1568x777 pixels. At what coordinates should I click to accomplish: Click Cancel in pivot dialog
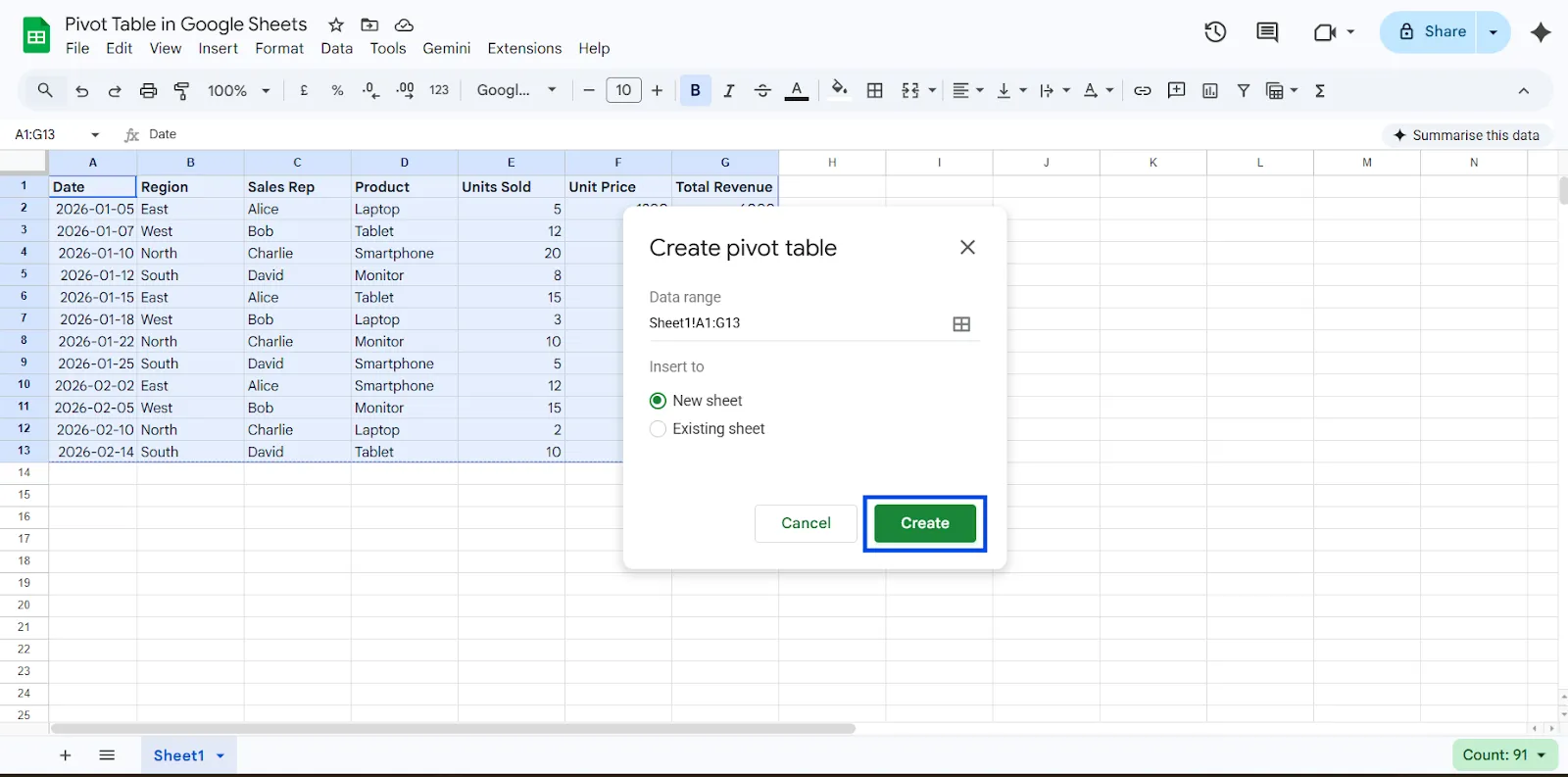pos(806,523)
